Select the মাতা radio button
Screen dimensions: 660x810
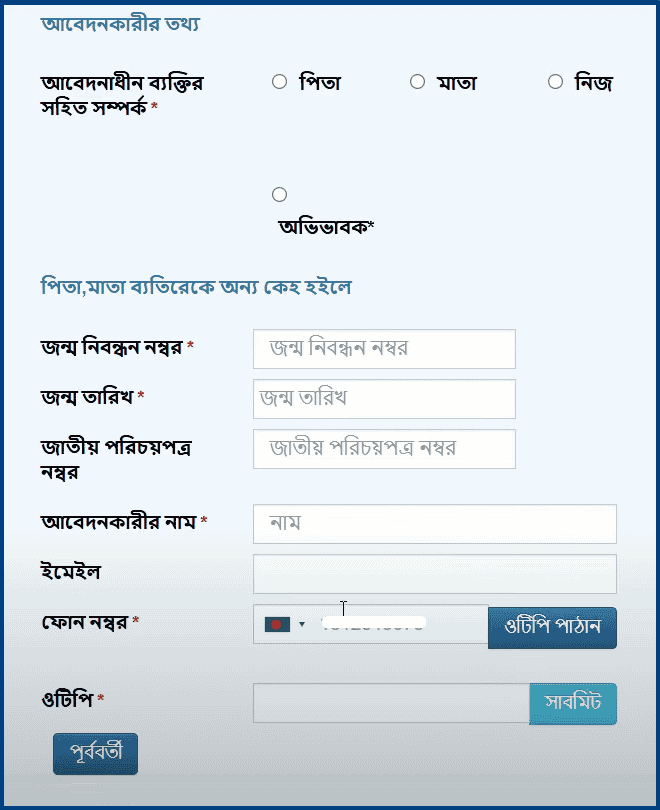click(x=416, y=82)
